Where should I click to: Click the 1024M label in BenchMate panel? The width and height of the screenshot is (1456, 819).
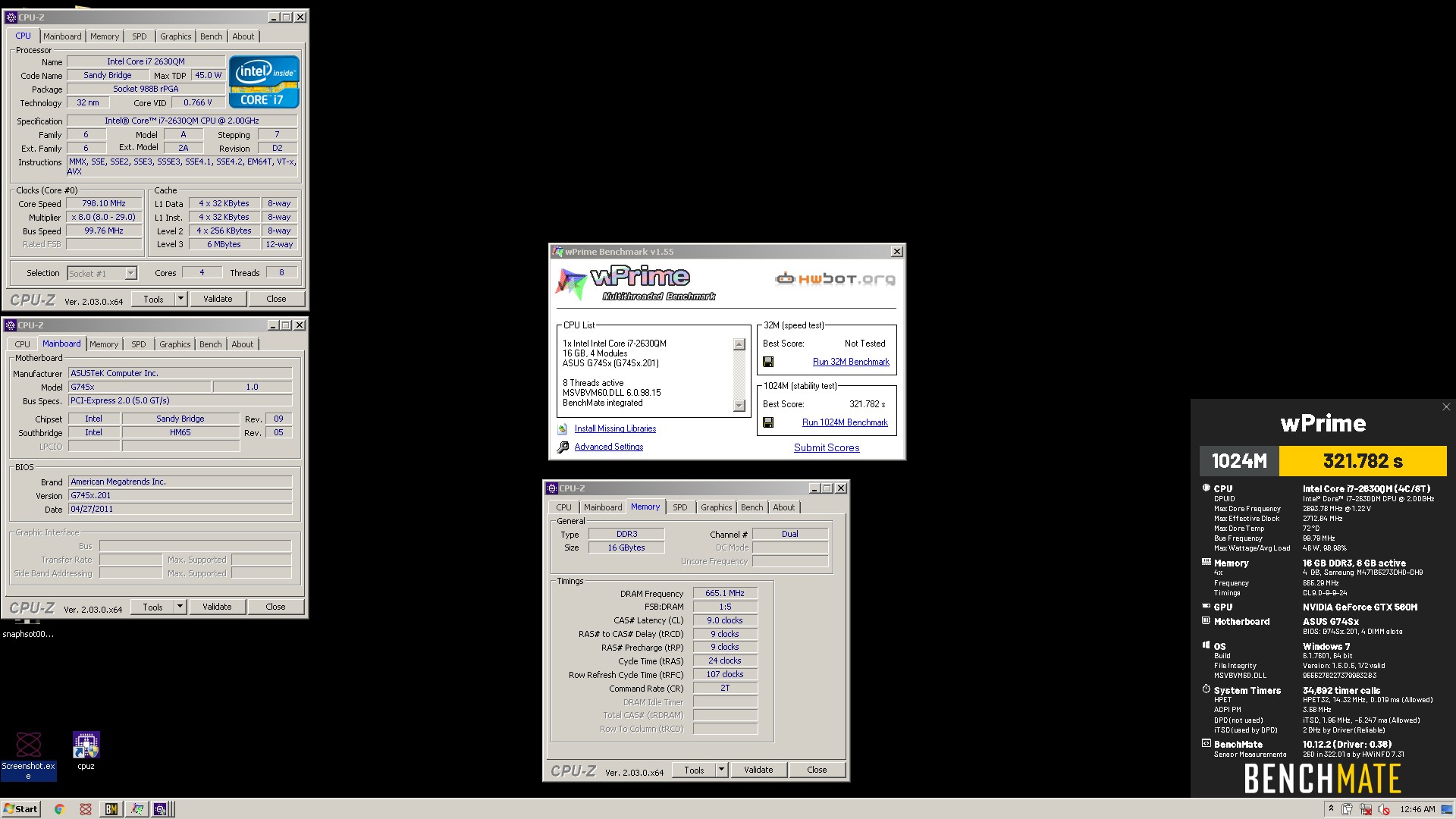1239,461
